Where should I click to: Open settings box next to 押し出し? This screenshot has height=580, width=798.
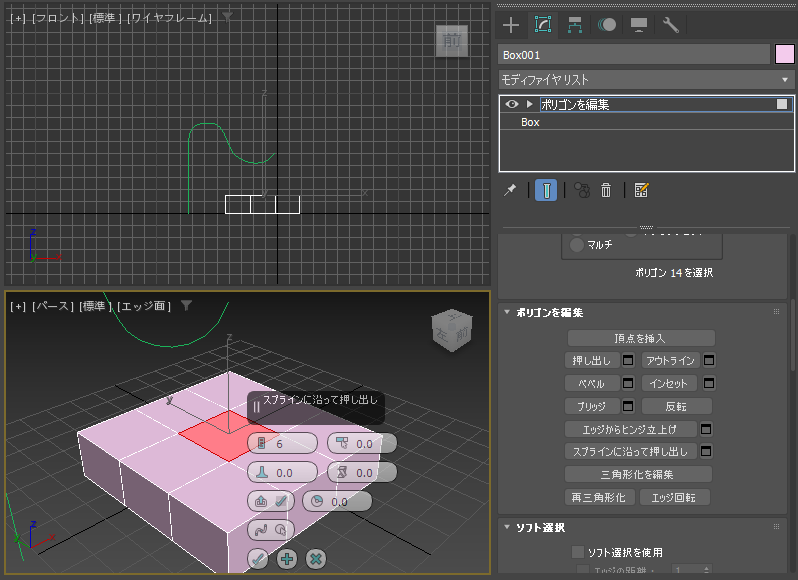(x=628, y=361)
